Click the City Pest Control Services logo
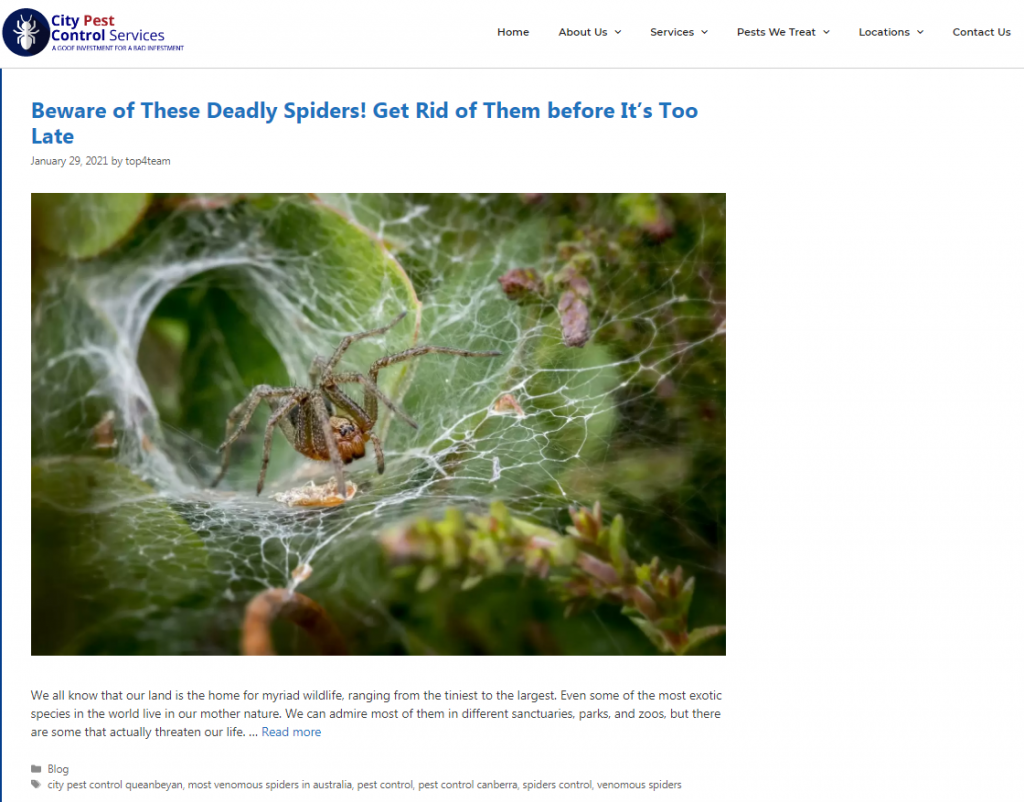 coord(93,32)
